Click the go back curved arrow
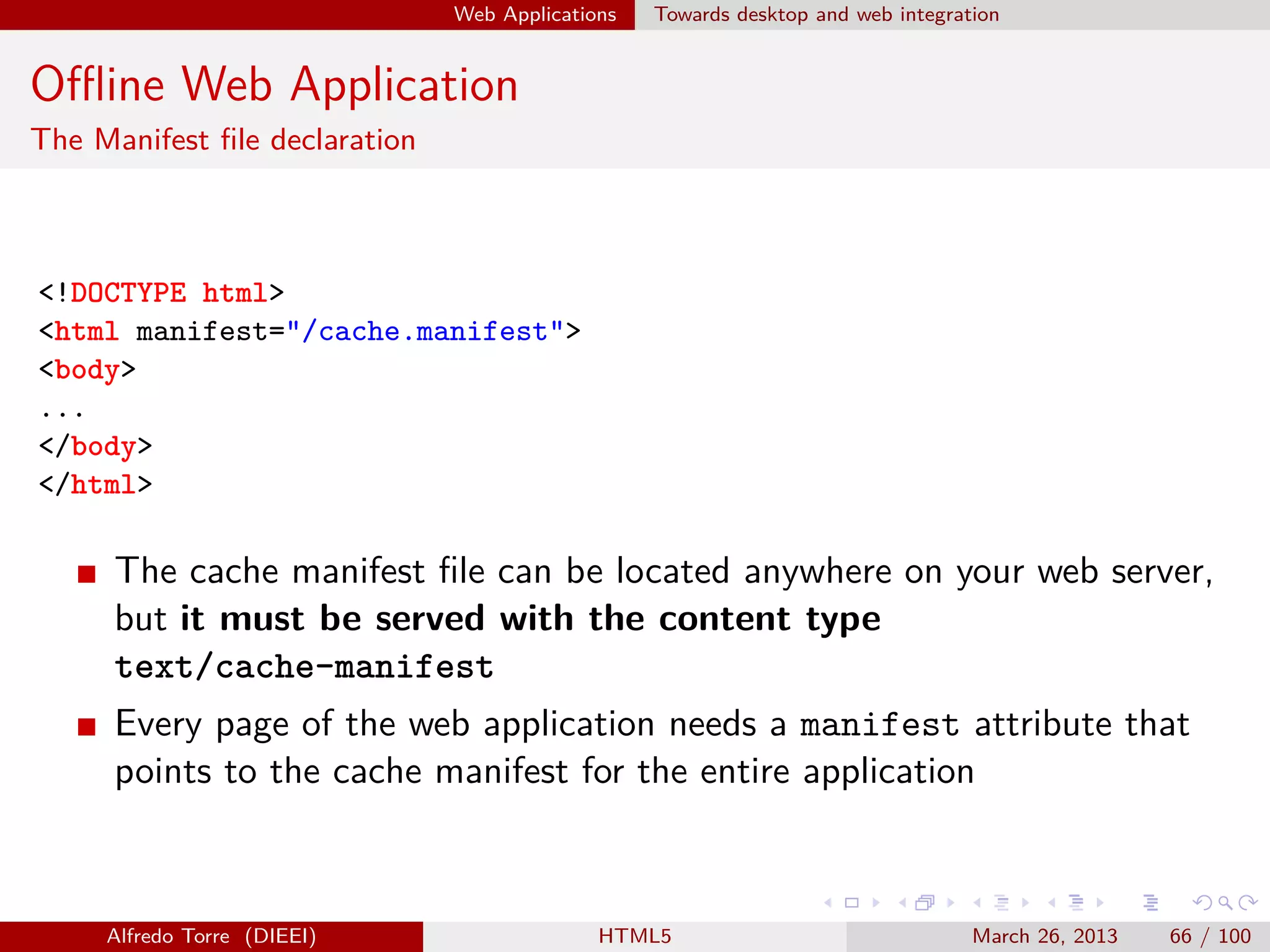This screenshot has height=952, width=1270. (1202, 903)
